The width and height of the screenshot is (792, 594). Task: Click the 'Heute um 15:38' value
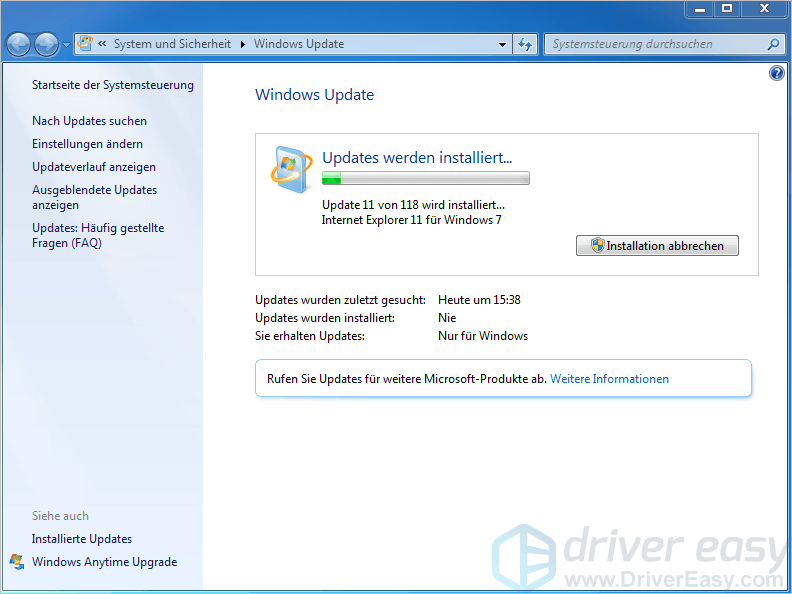(x=479, y=300)
